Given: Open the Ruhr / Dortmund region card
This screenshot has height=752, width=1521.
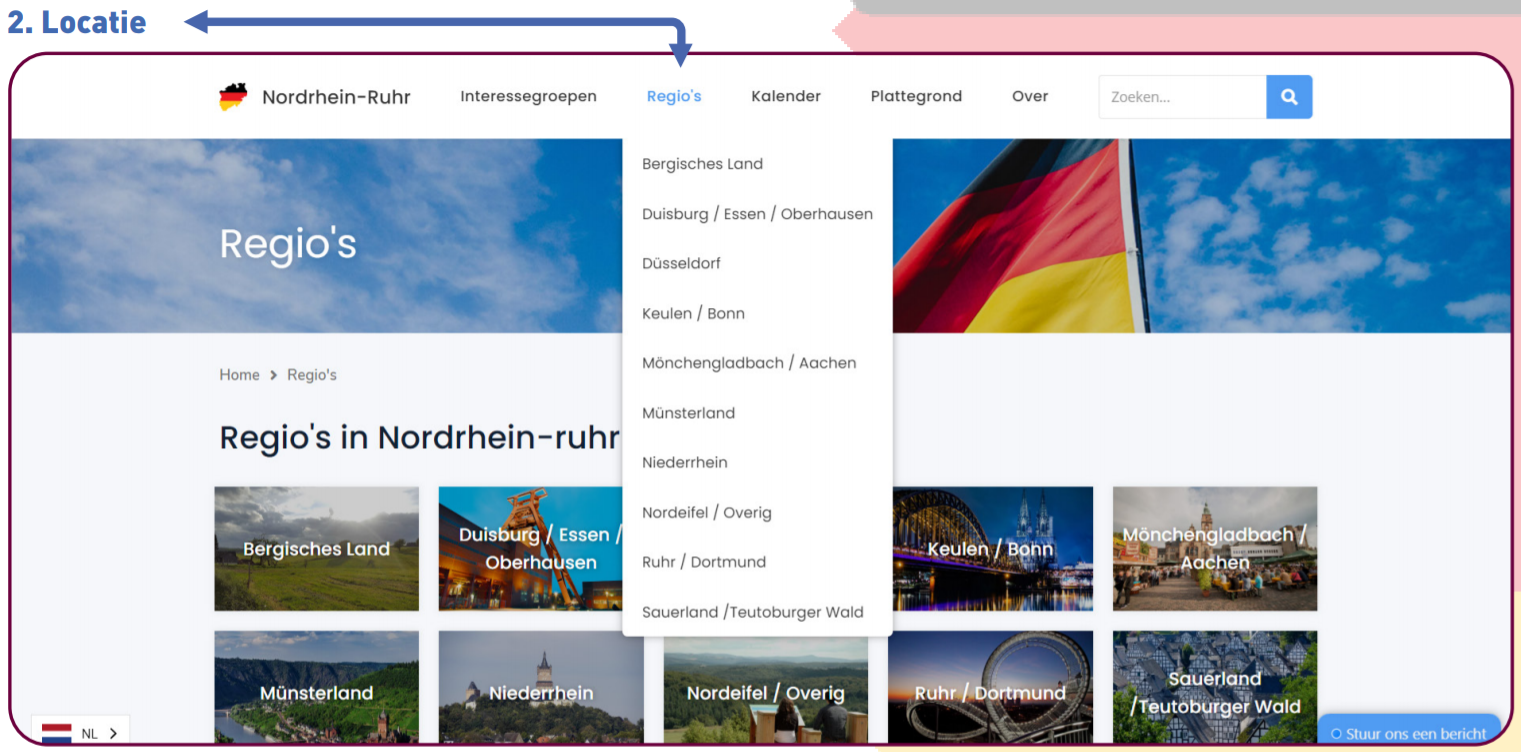Looking at the screenshot, I should [x=991, y=687].
